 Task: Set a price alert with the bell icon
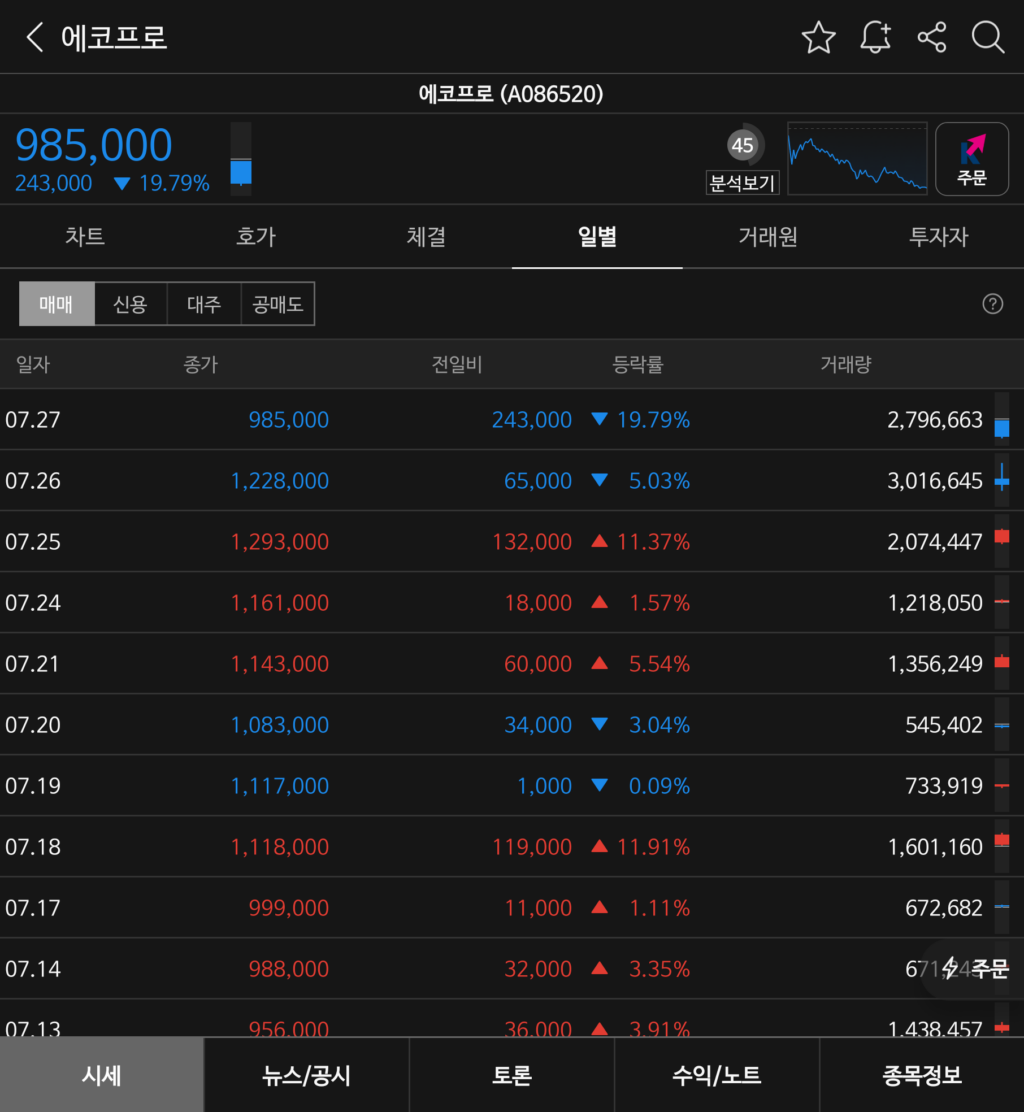pos(876,37)
